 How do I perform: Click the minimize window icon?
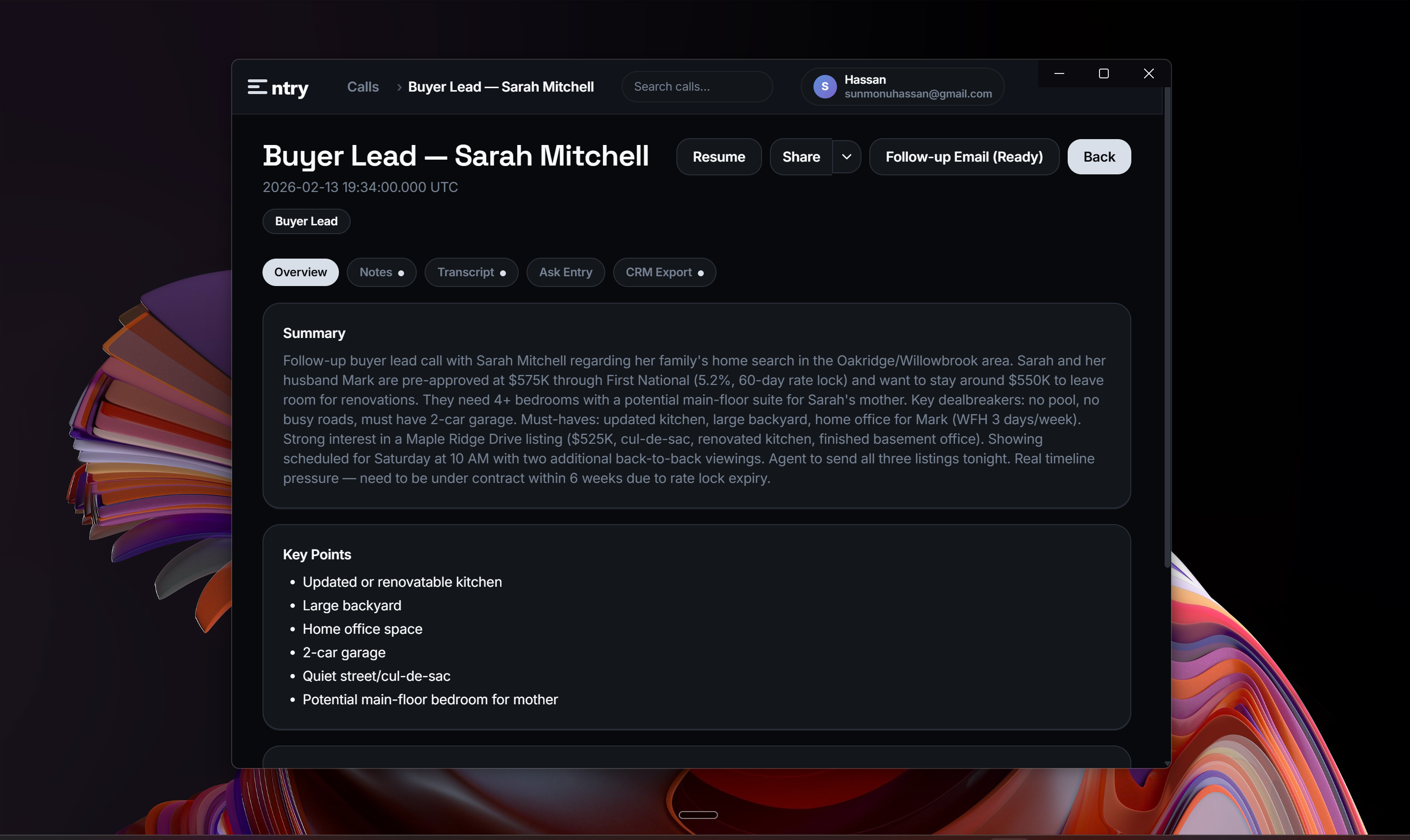point(1059,73)
